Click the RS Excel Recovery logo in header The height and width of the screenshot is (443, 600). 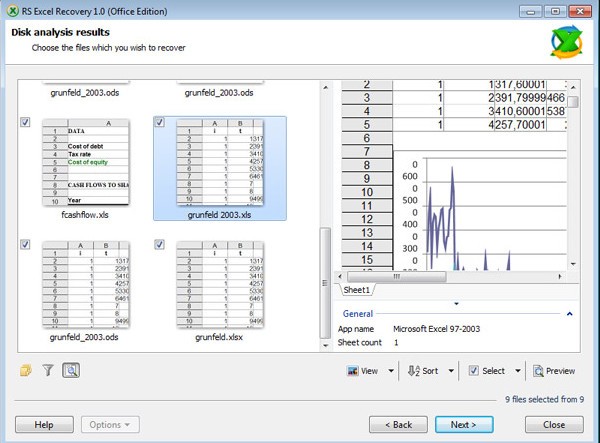566,42
